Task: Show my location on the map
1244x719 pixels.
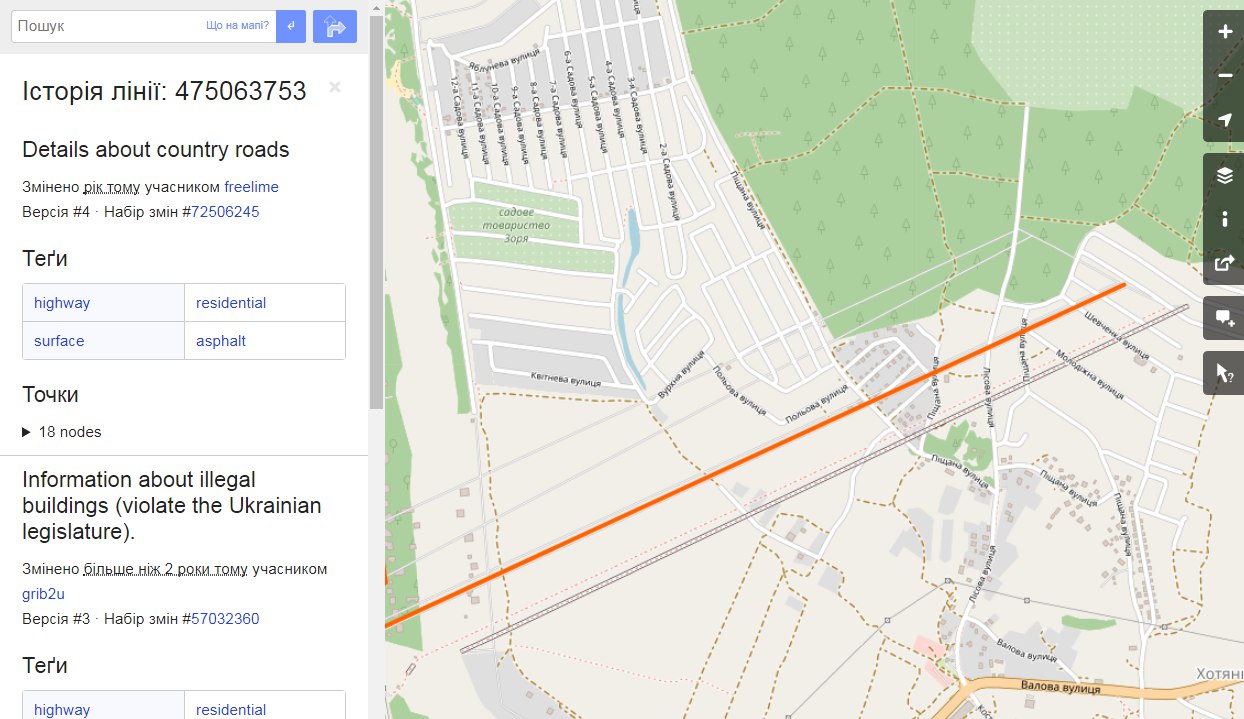Action: point(1224,120)
